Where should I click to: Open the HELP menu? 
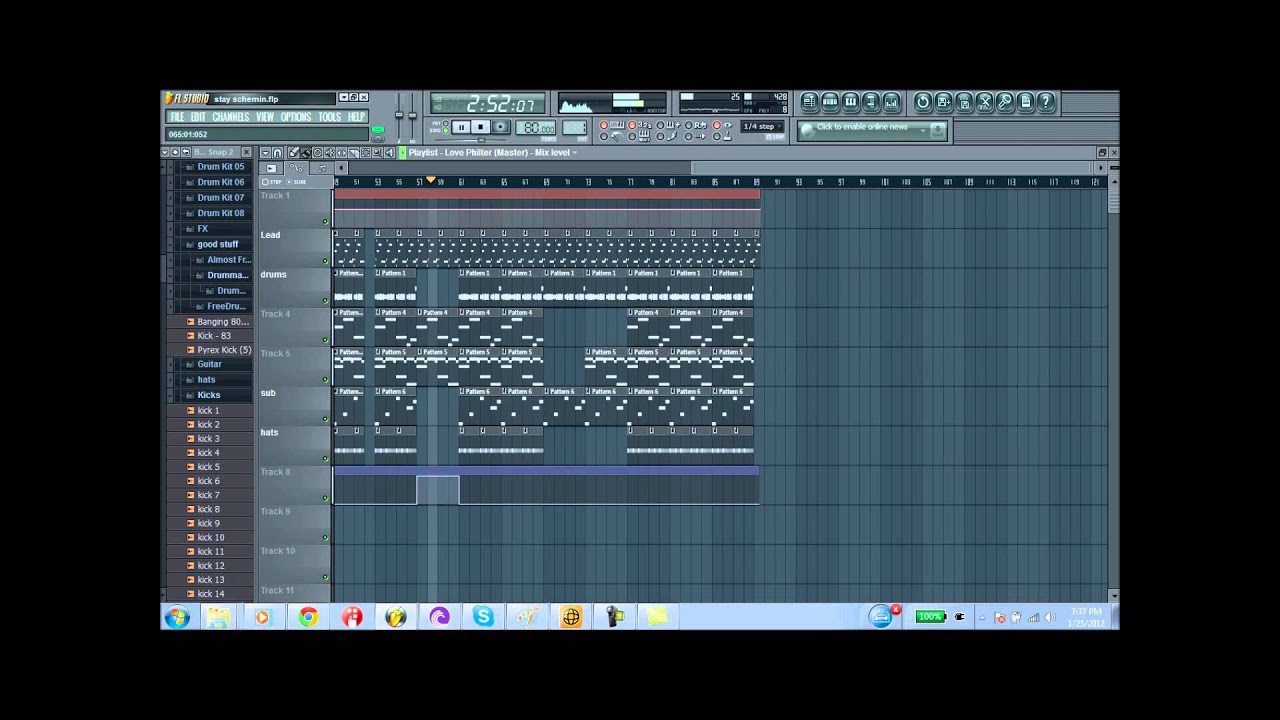click(x=357, y=117)
